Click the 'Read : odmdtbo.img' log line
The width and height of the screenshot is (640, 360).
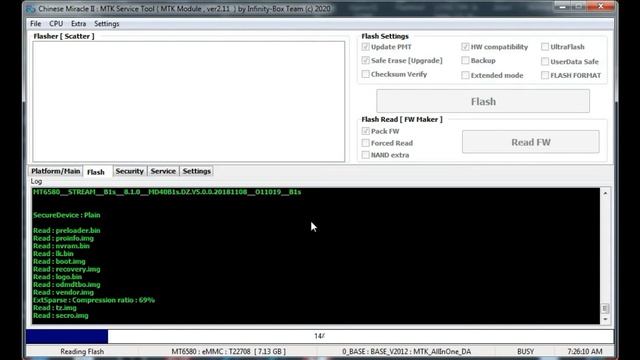point(67,285)
